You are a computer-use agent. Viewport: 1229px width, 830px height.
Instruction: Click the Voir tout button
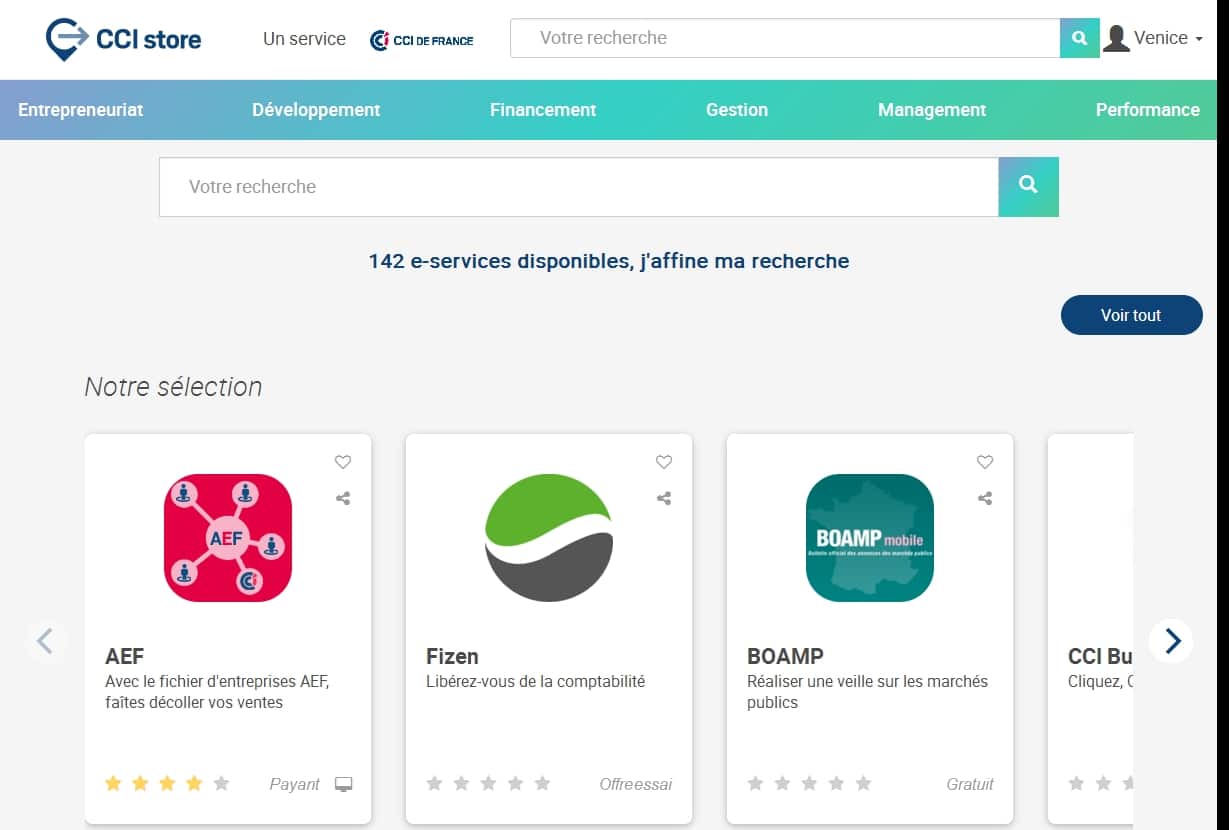tap(1131, 315)
